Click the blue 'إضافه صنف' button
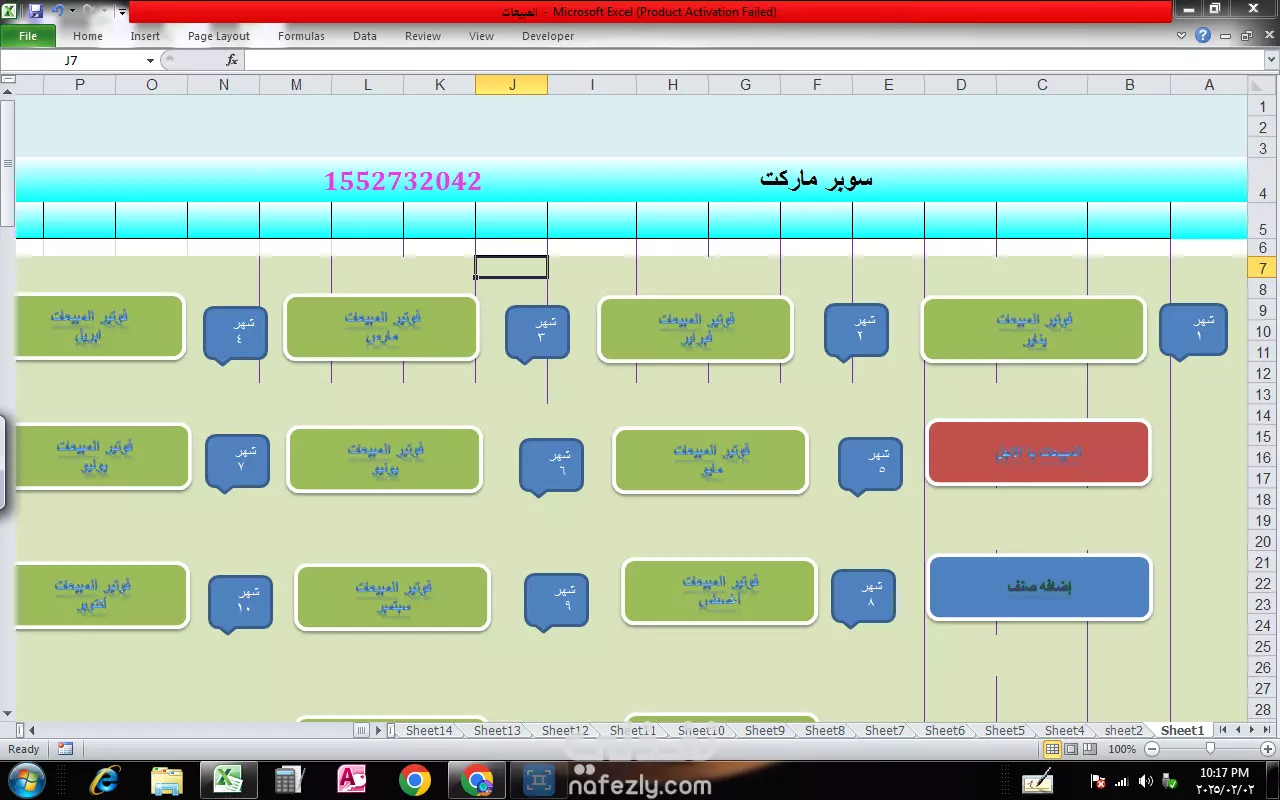 click(x=1040, y=588)
